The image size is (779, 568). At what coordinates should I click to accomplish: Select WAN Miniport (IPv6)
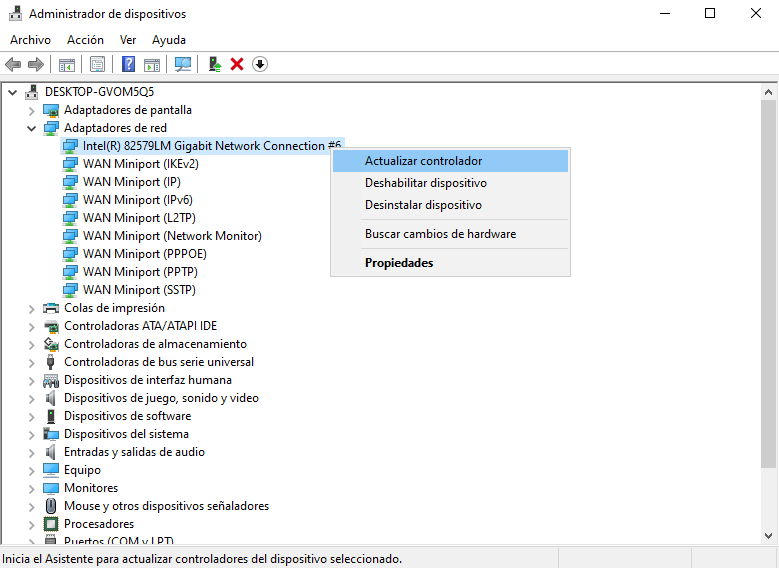coord(138,200)
